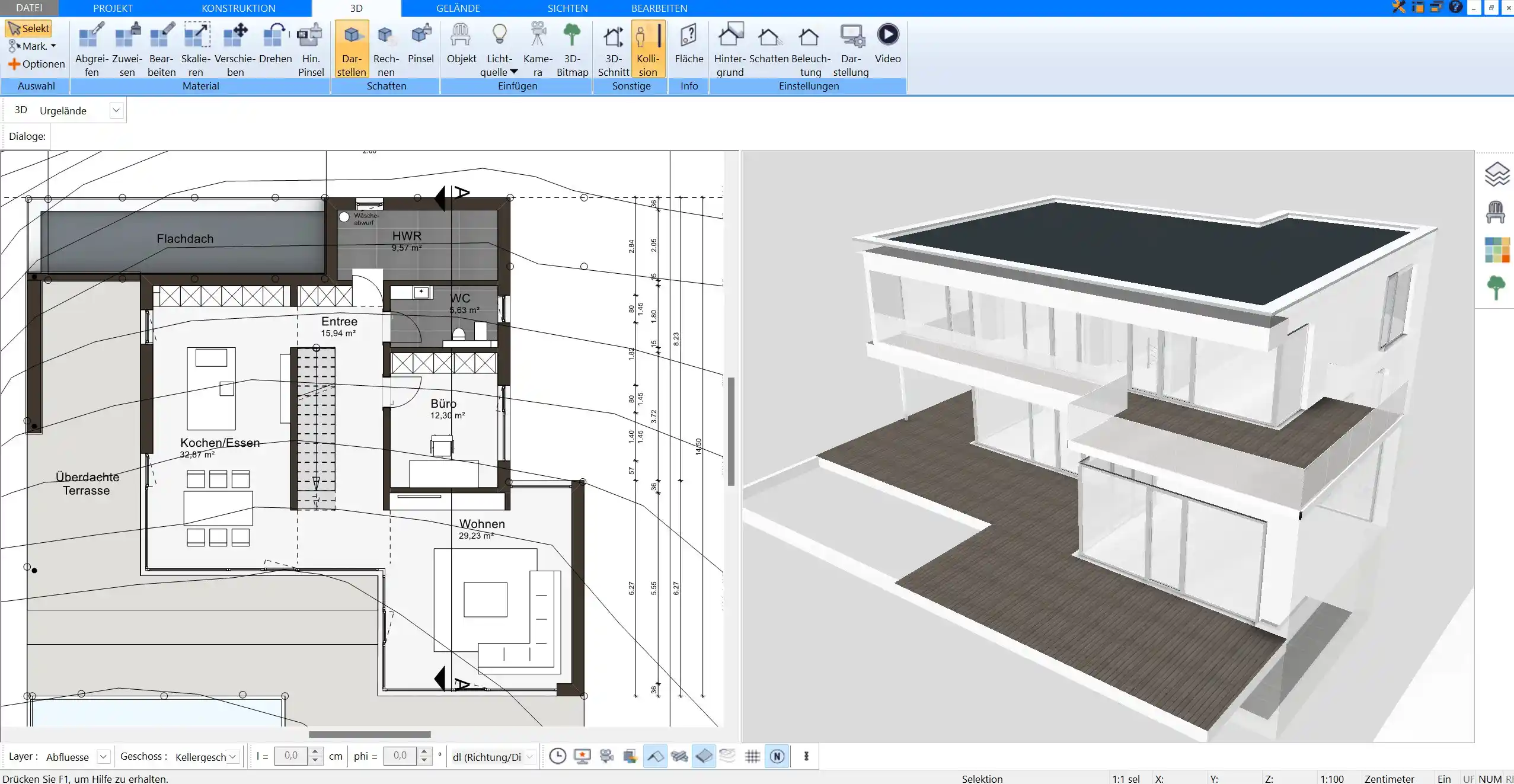Activate the Selekt tool
Image resolution: width=1514 pixels, height=784 pixels.
pyautogui.click(x=28, y=28)
